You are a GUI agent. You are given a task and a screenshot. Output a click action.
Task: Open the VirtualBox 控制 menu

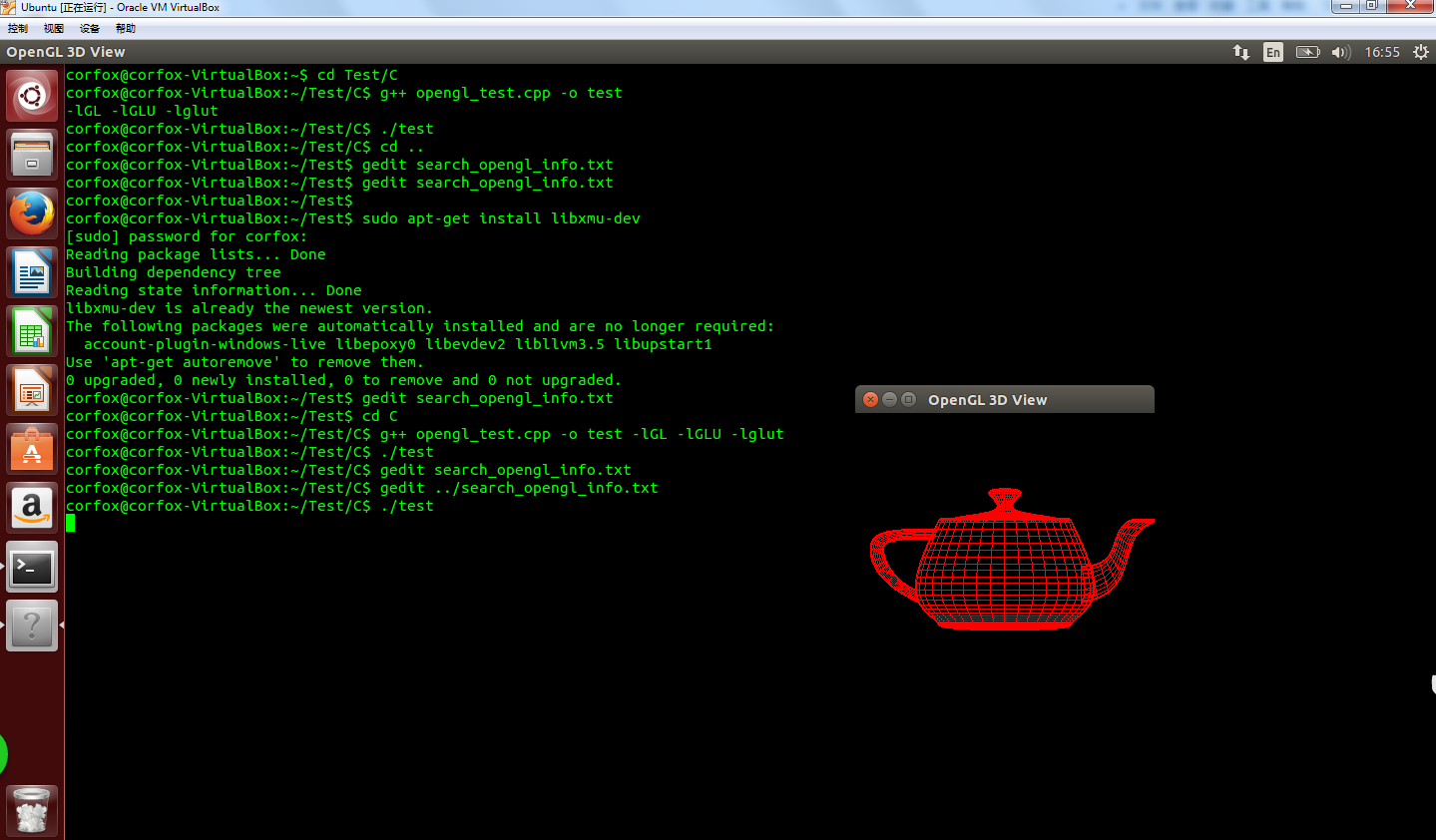tap(18, 29)
